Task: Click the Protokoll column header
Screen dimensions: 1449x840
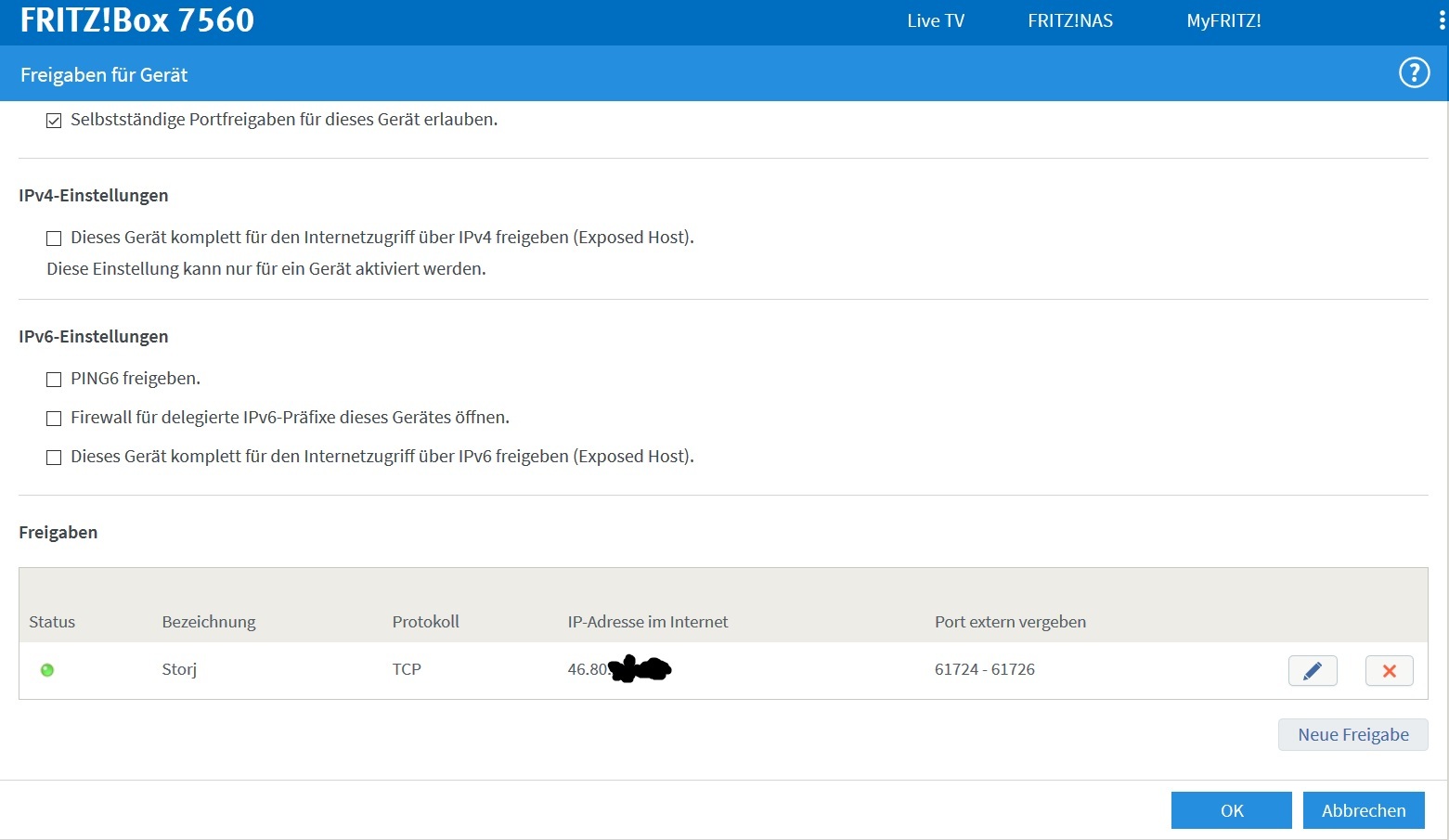Action: [425, 622]
